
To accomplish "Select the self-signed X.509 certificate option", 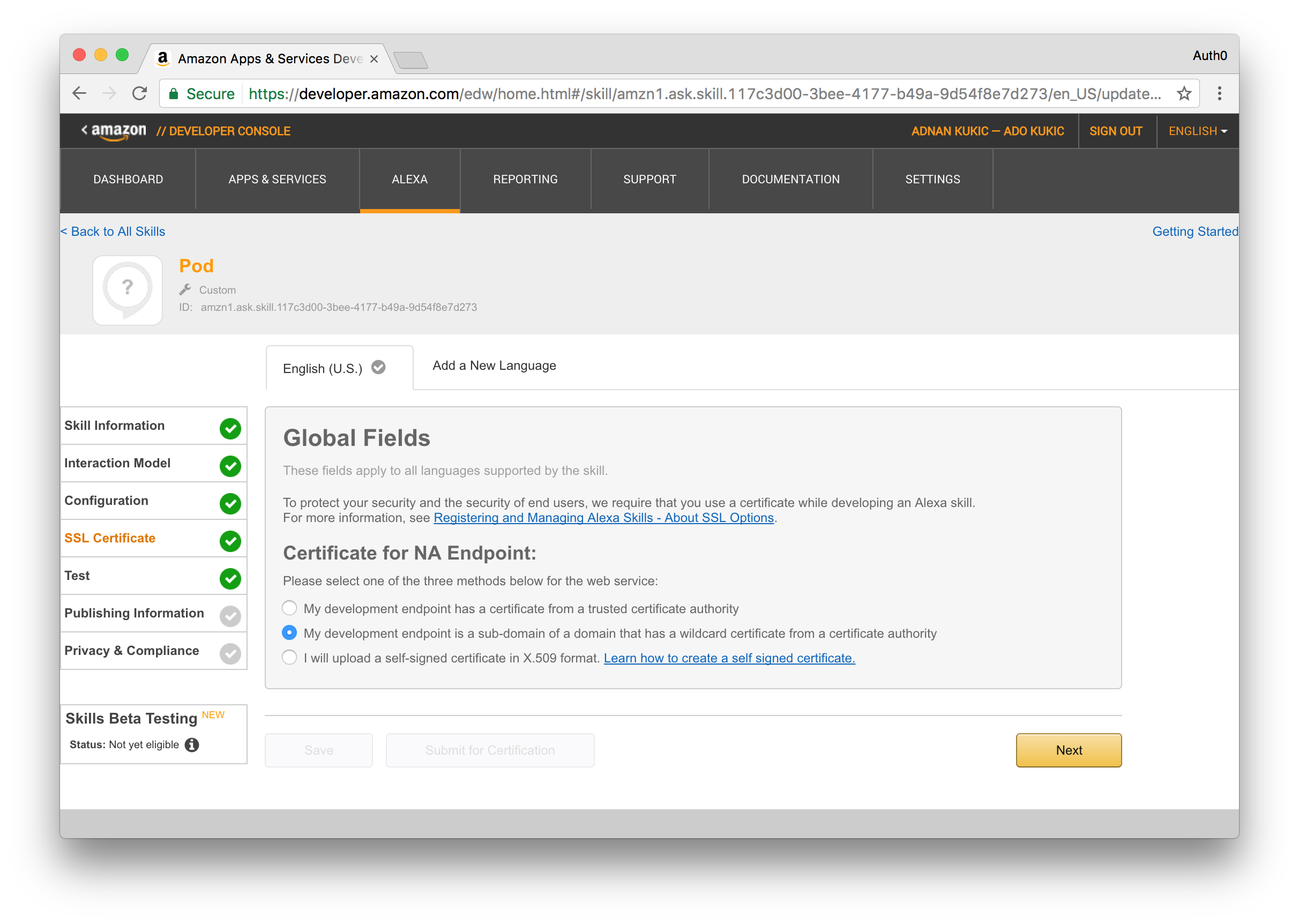I will (x=289, y=658).
